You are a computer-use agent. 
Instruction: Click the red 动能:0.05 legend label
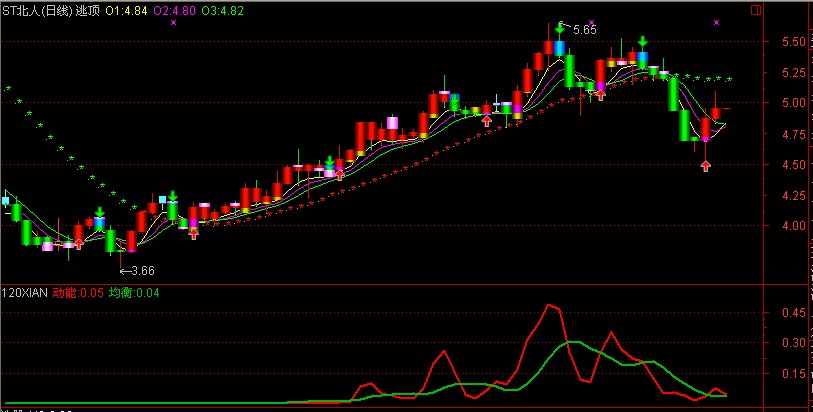pos(77,292)
